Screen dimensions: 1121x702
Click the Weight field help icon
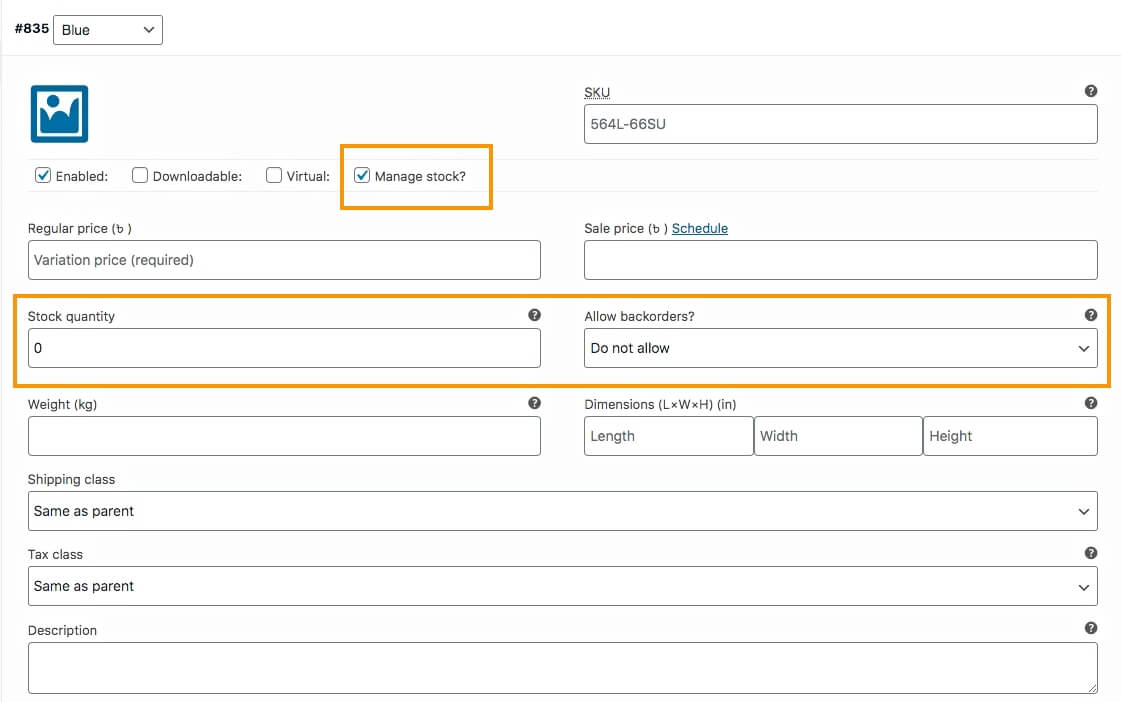pyautogui.click(x=534, y=403)
